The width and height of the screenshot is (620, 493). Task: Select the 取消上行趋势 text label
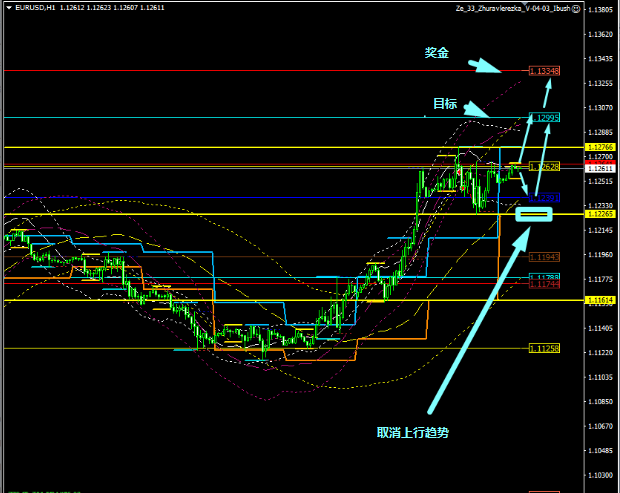pyautogui.click(x=412, y=433)
